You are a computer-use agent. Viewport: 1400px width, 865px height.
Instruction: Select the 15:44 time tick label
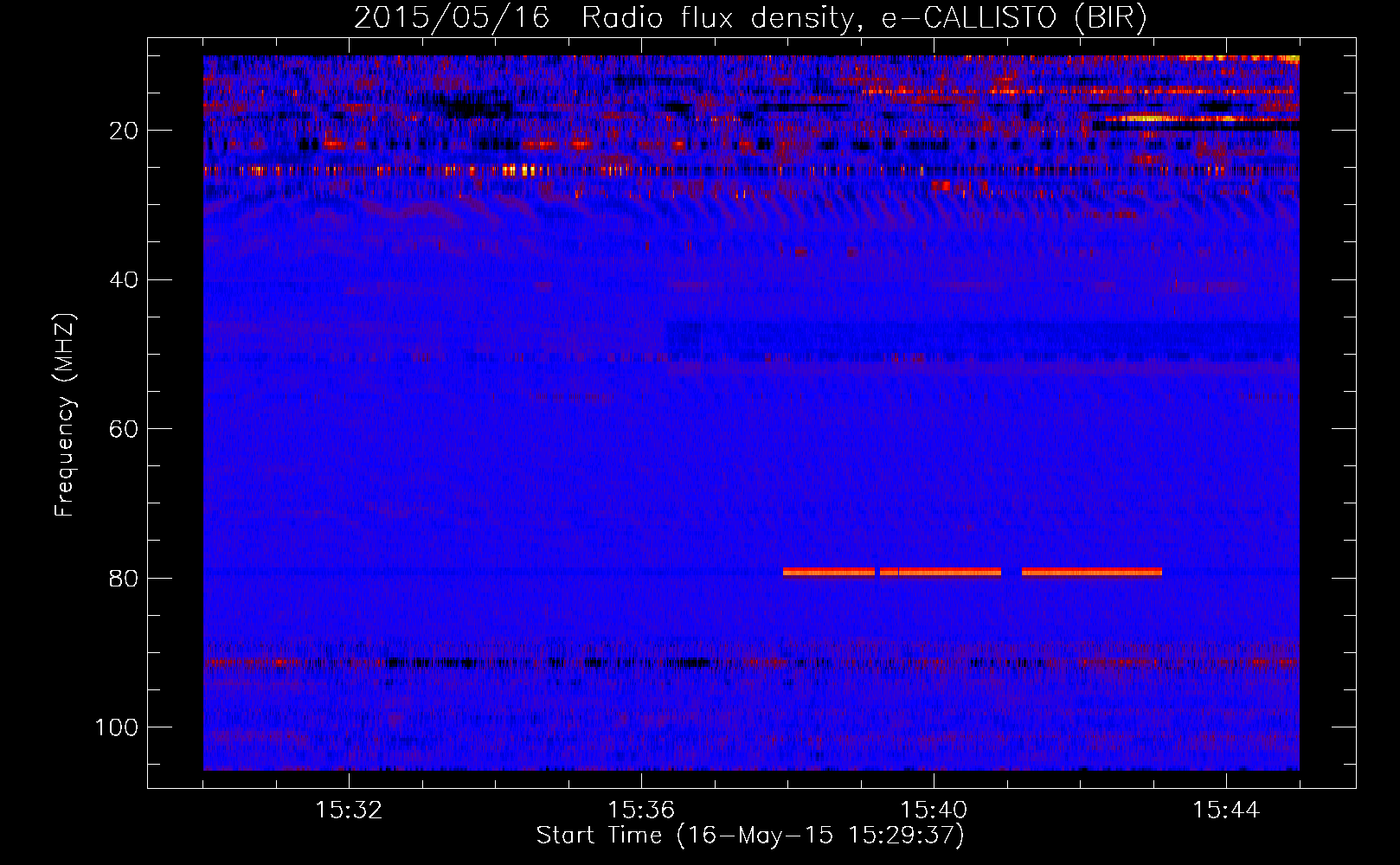coord(1226,811)
